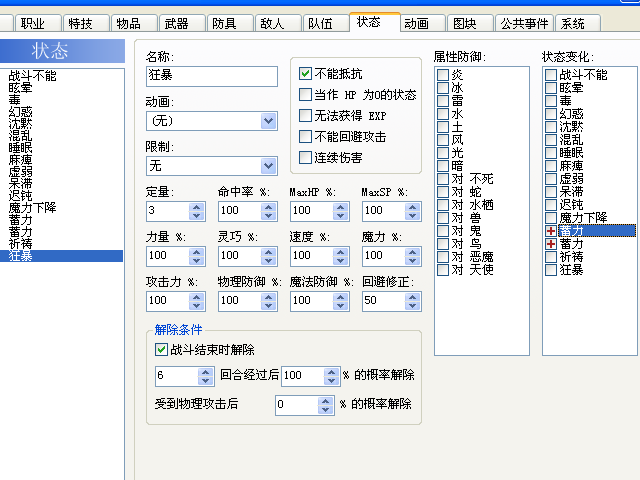
Task: Click the 回避修正 field showing 50
Action: click(x=384, y=301)
